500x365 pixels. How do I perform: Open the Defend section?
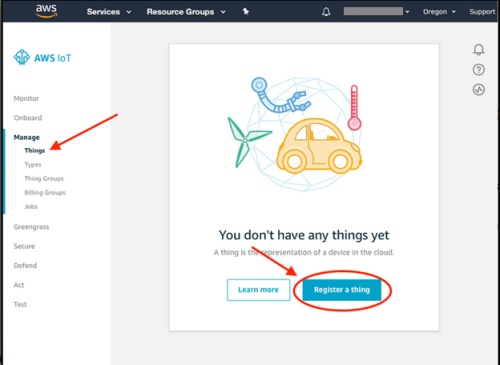[25, 265]
